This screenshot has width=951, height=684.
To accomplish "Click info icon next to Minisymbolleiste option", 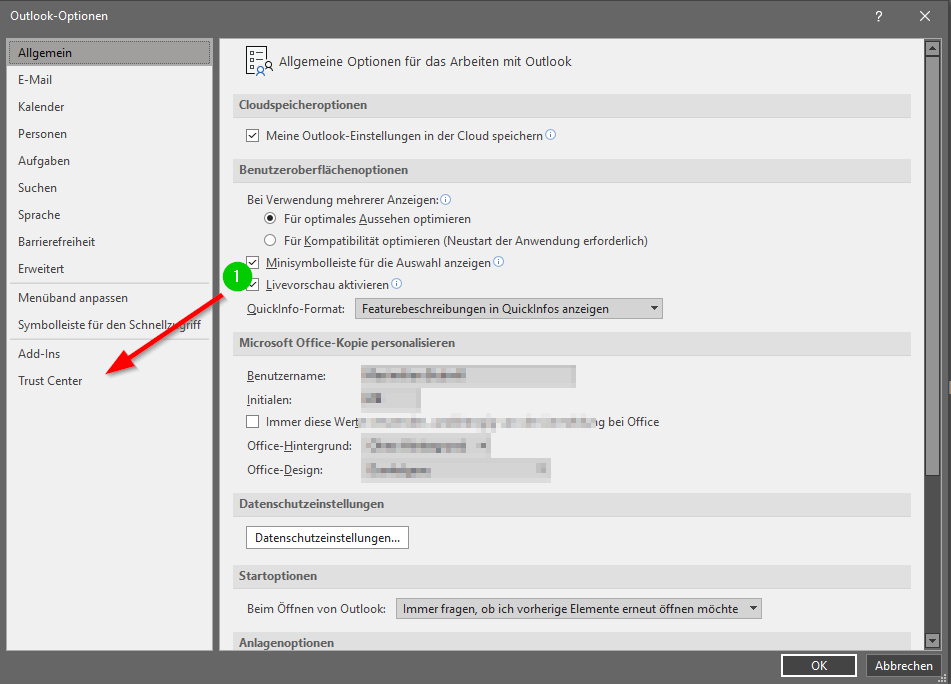I will [498, 262].
